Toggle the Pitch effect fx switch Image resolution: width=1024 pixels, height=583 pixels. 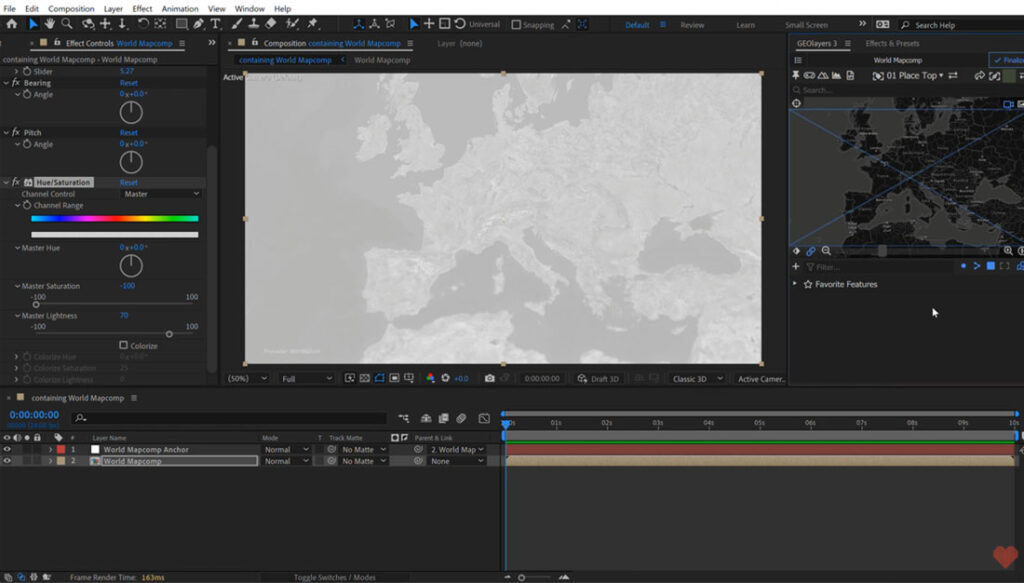pyautogui.click(x=16, y=133)
